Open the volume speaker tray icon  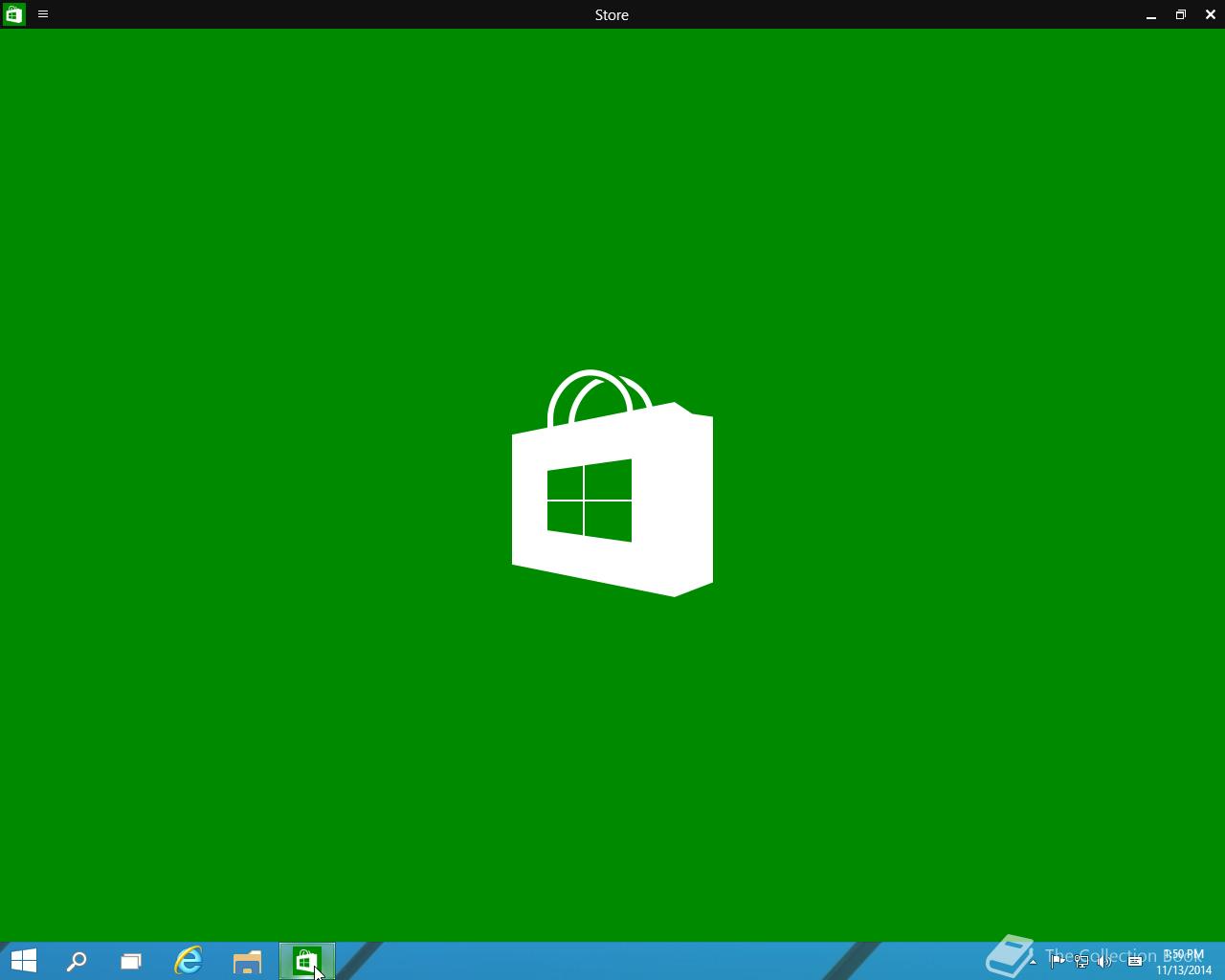pos(1104,961)
